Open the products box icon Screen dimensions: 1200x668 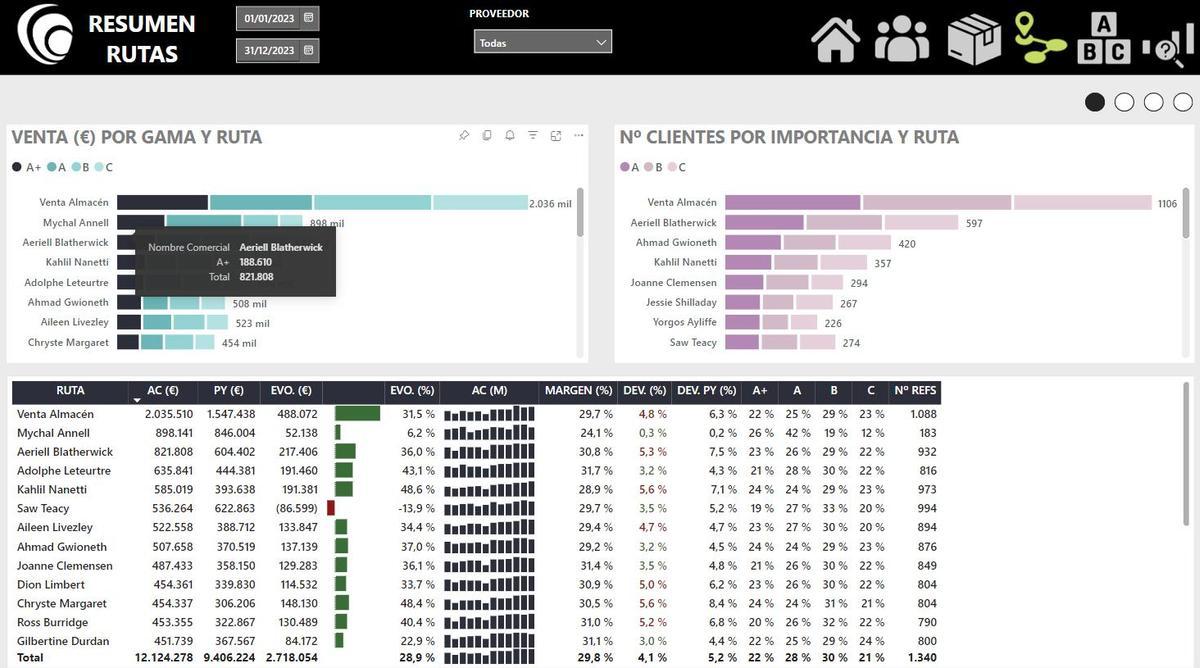974,40
